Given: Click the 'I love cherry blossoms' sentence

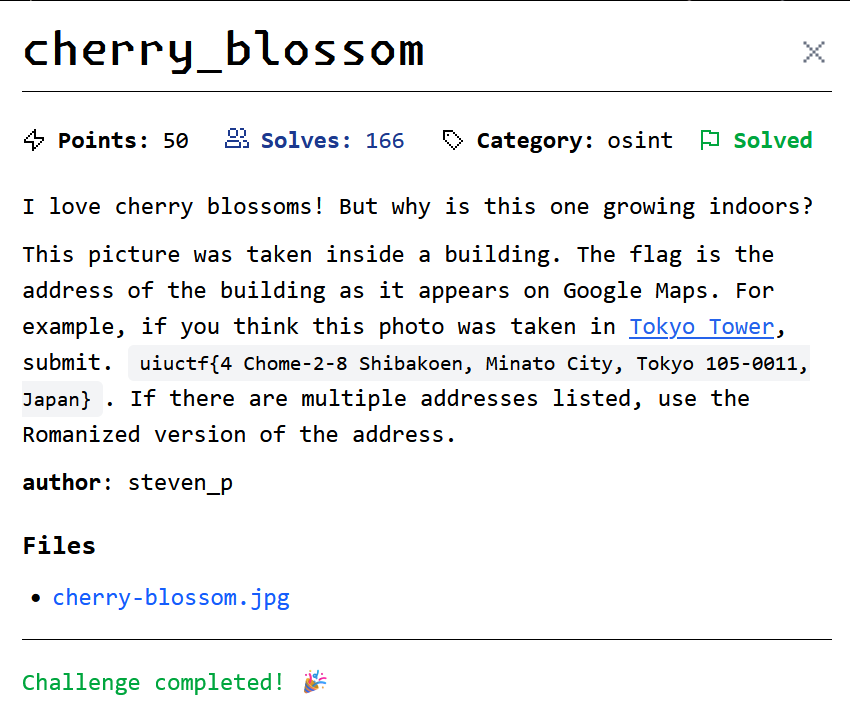Looking at the screenshot, I should [173, 207].
